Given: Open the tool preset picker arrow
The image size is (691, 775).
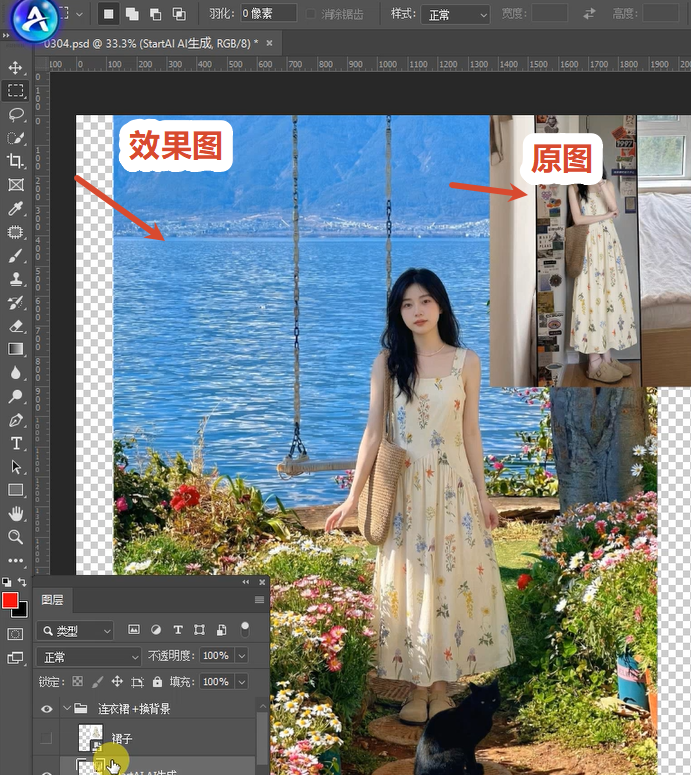Looking at the screenshot, I should click(x=79, y=14).
